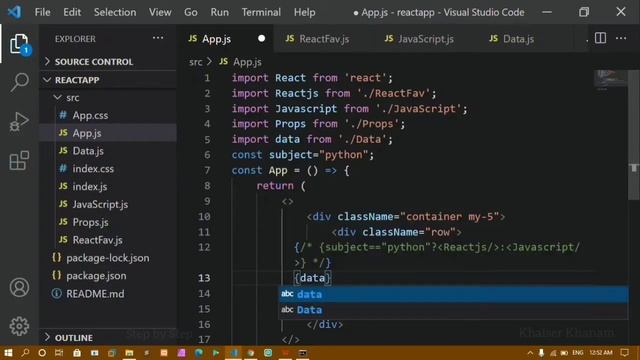
Task: Click src breadcrumb segment
Action: pyautogui.click(x=196, y=62)
